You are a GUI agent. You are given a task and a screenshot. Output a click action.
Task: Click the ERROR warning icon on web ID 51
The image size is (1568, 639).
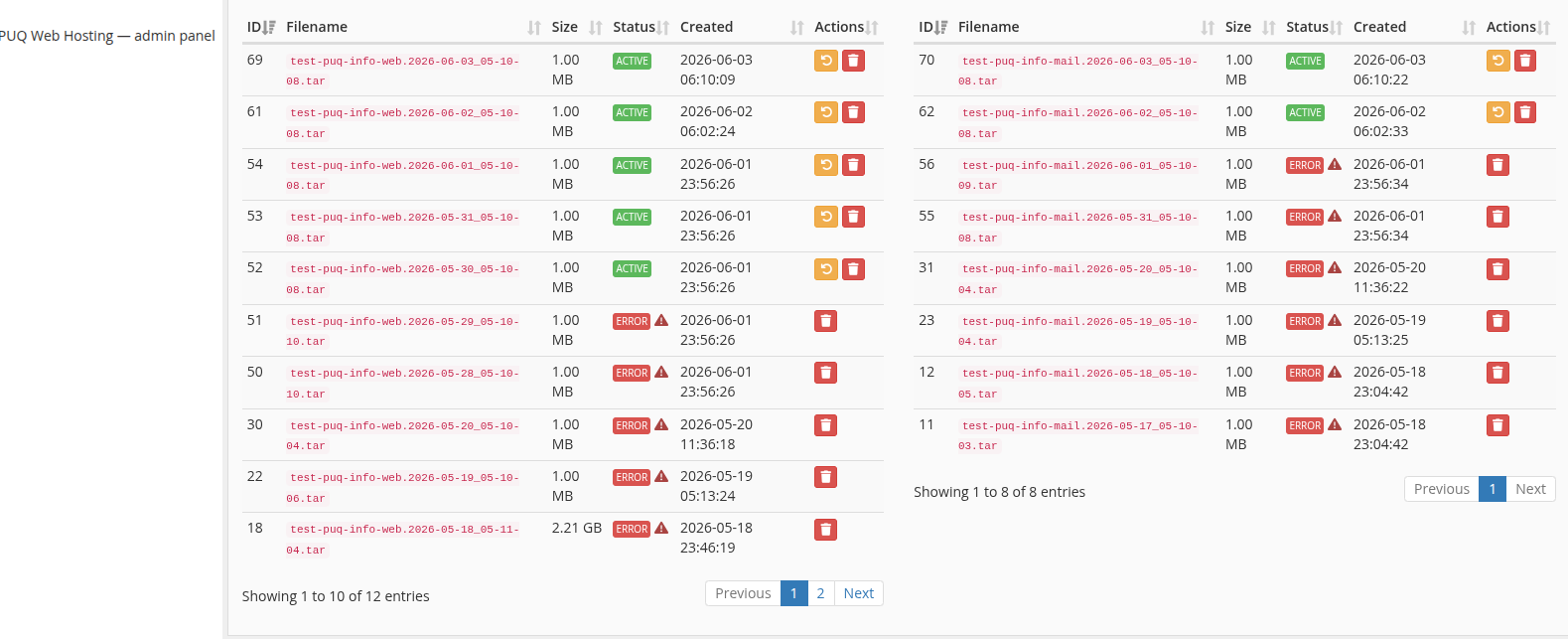click(x=661, y=320)
